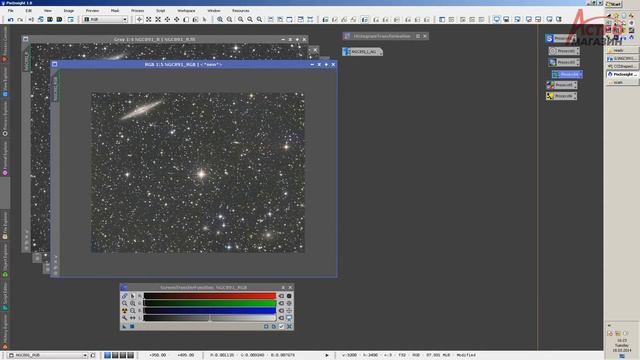Adjust the blue channel STF slider bar

[210, 311]
